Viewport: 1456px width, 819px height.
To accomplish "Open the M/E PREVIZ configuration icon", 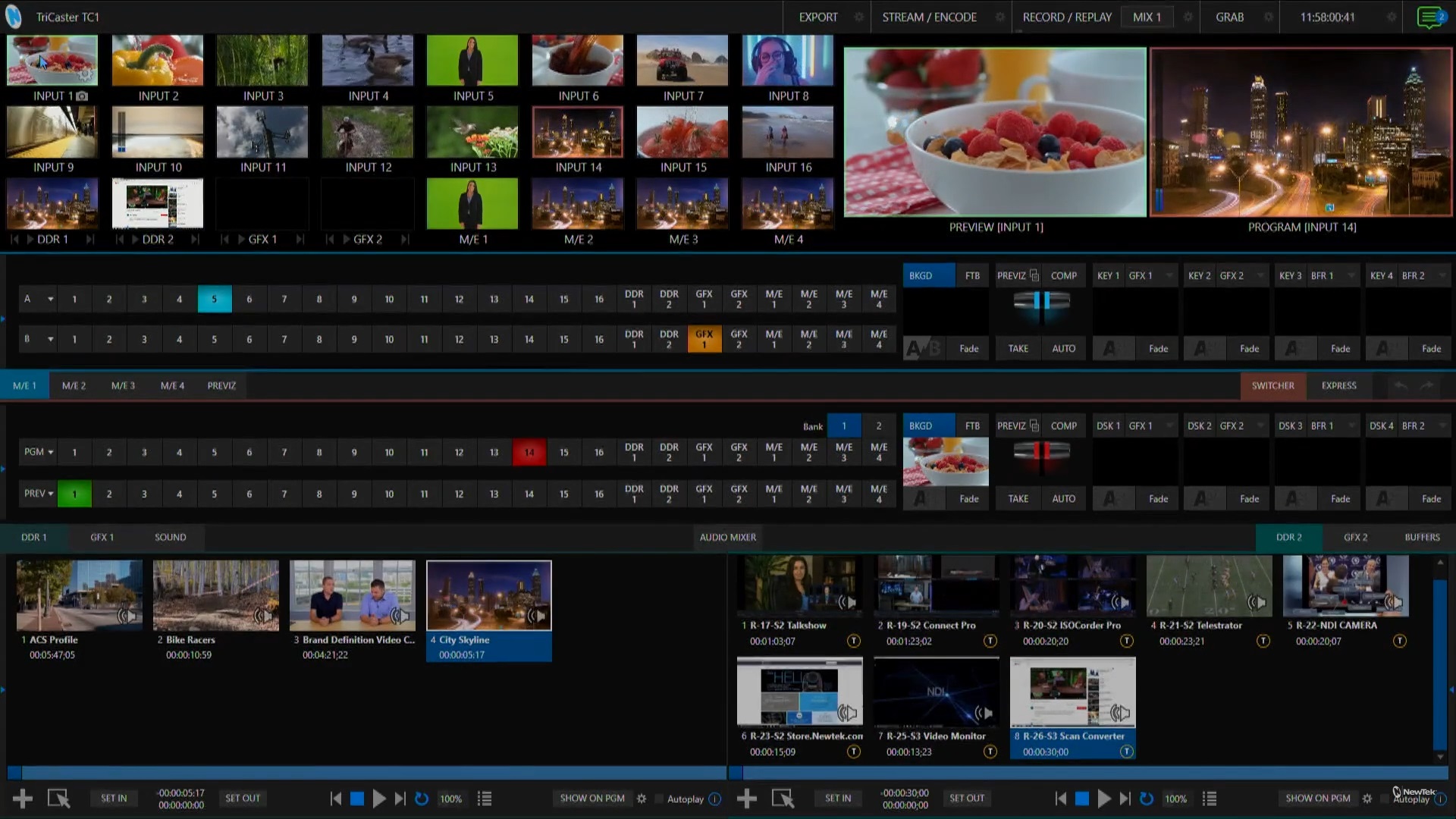I will coord(1034,276).
